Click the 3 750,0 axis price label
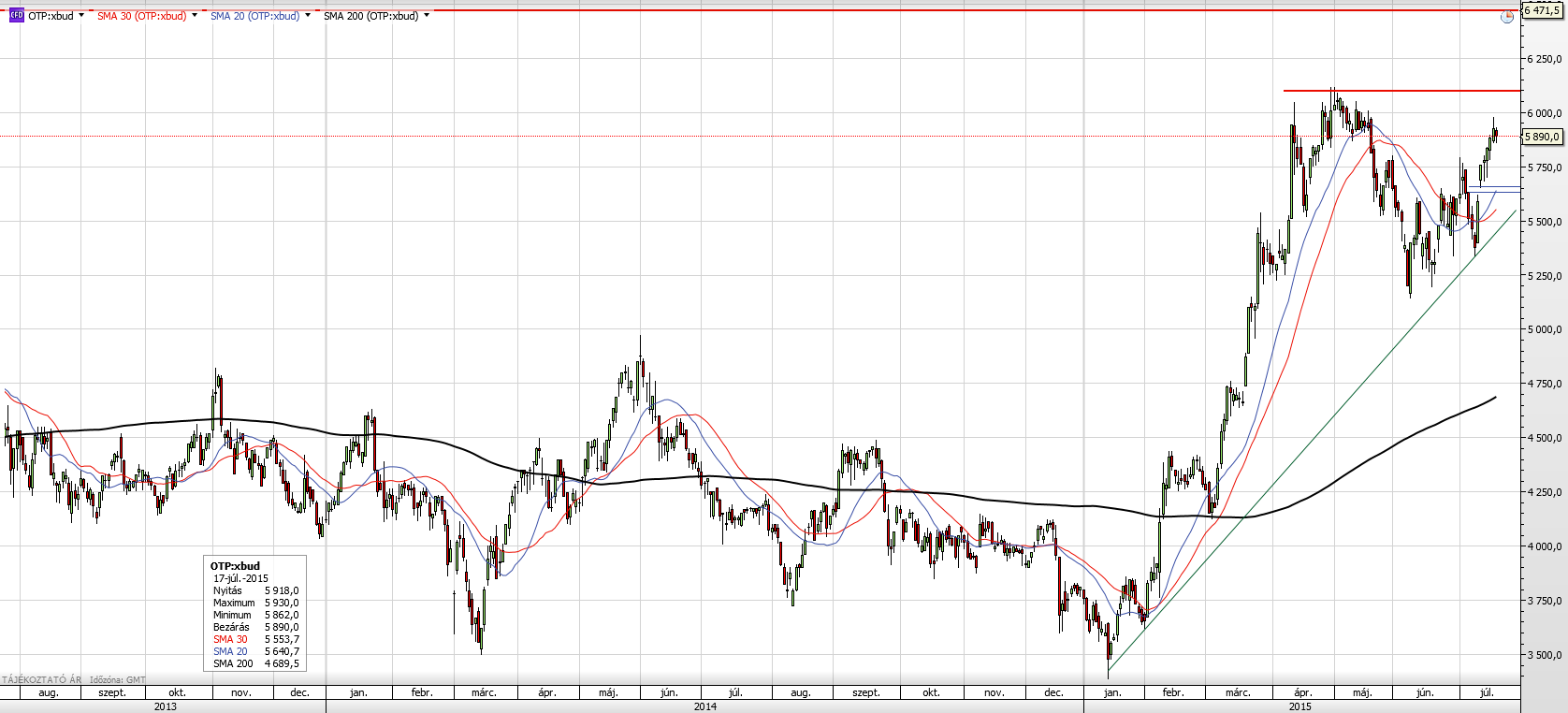 tap(1544, 601)
